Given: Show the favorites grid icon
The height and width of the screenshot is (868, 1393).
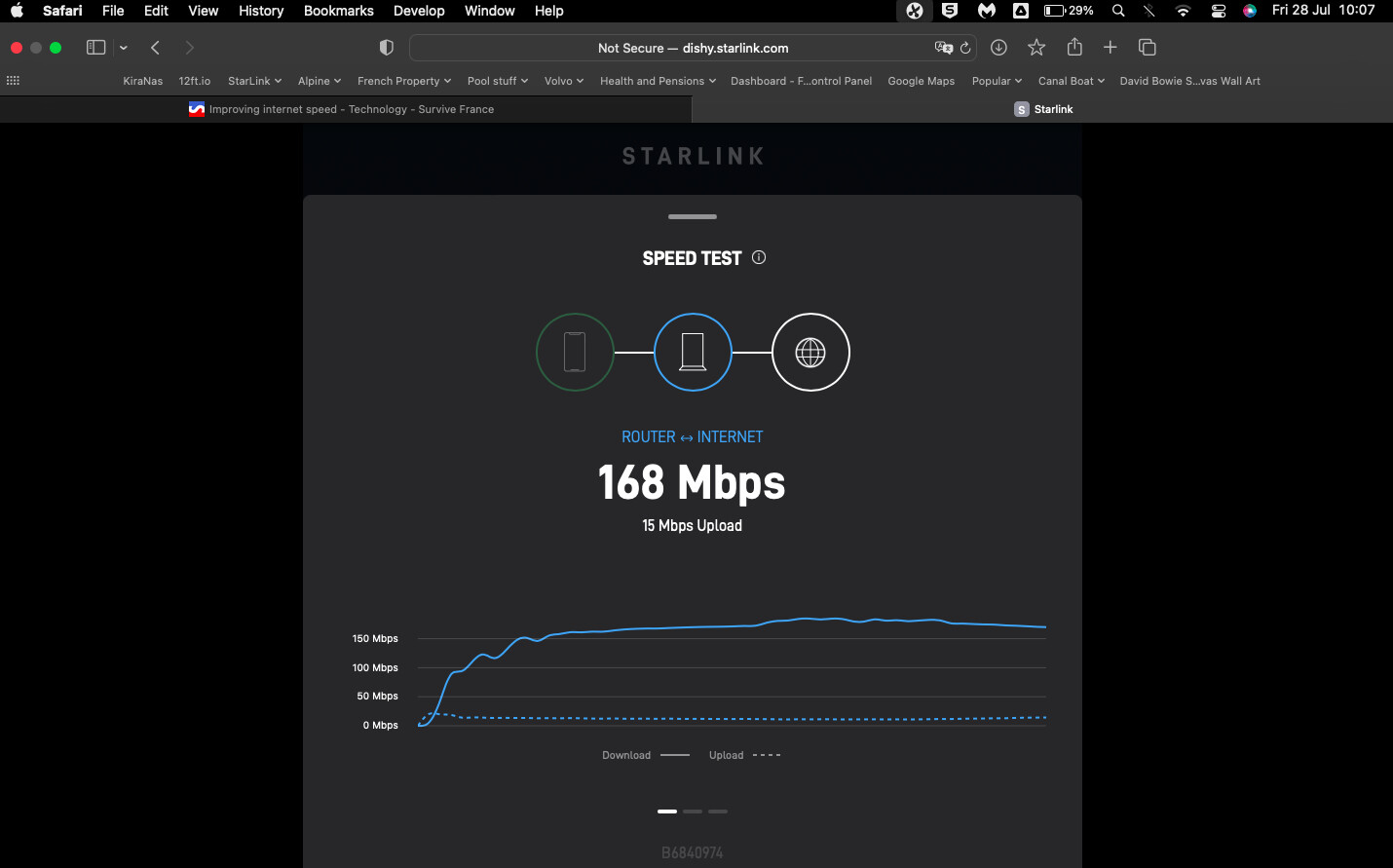Looking at the screenshot, I should point(13,81).
